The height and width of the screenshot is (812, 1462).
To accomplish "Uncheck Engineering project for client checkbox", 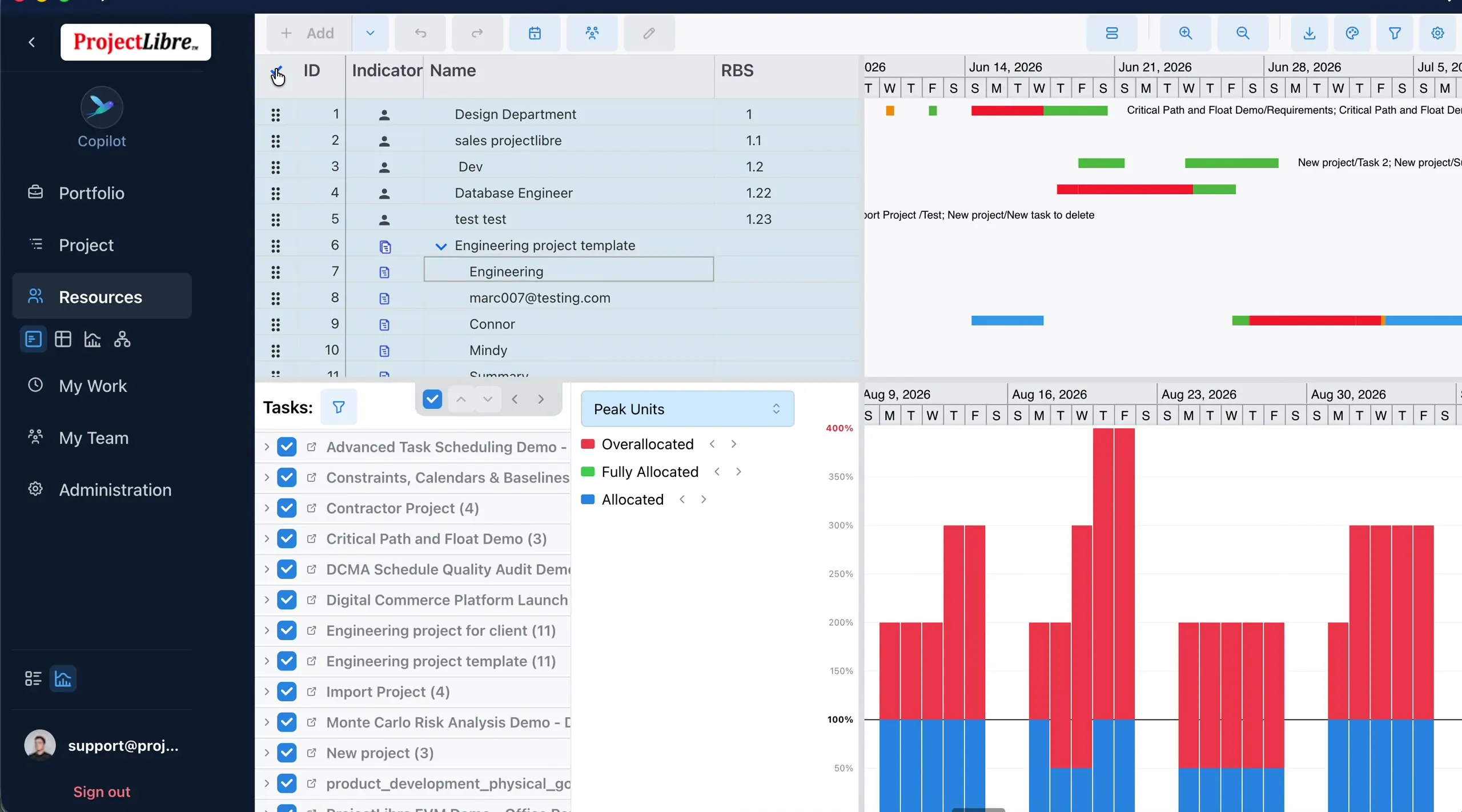I will 287,630.
